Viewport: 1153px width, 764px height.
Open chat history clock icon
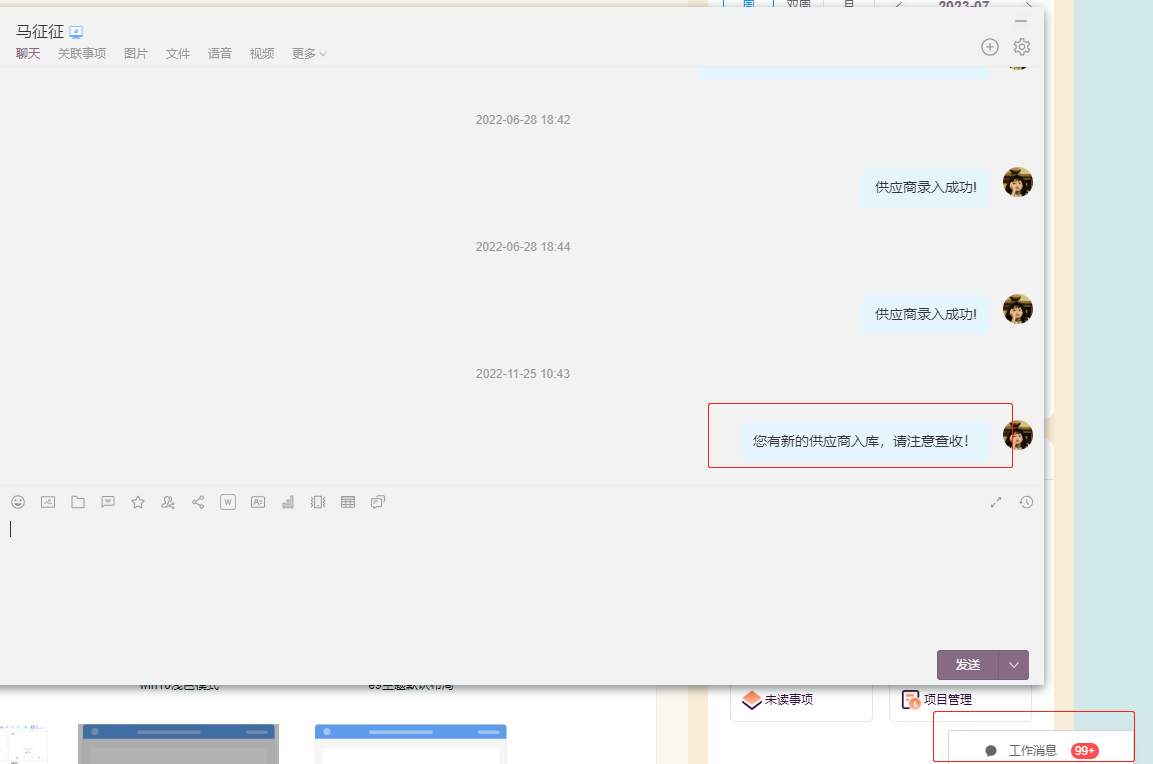pos(1027,502)
